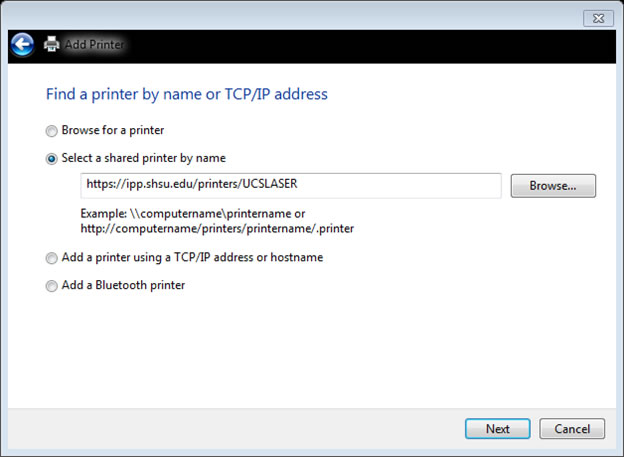
Task: Click UCSLASER at the end of the URL text
Action: pyautogui.click(x=270, y=184)
